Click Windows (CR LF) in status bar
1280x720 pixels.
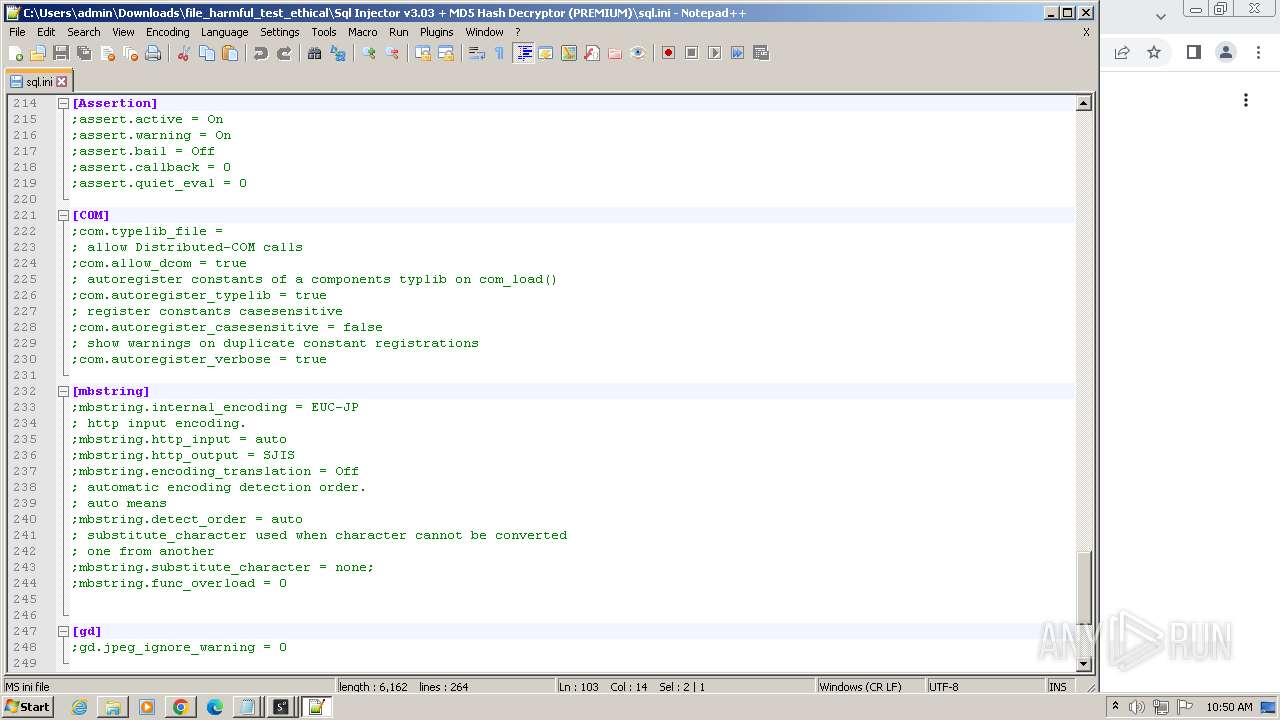click(860, 687)
